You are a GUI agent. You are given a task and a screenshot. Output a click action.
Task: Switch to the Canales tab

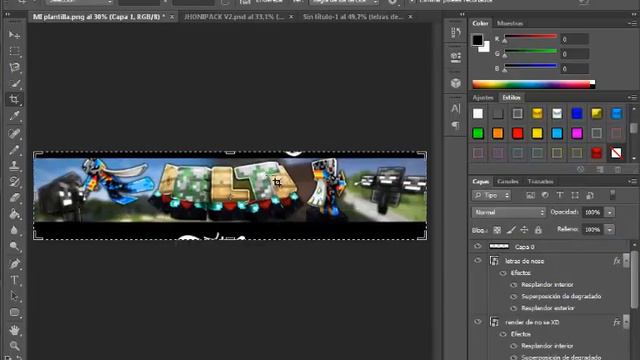click(508, 181)
